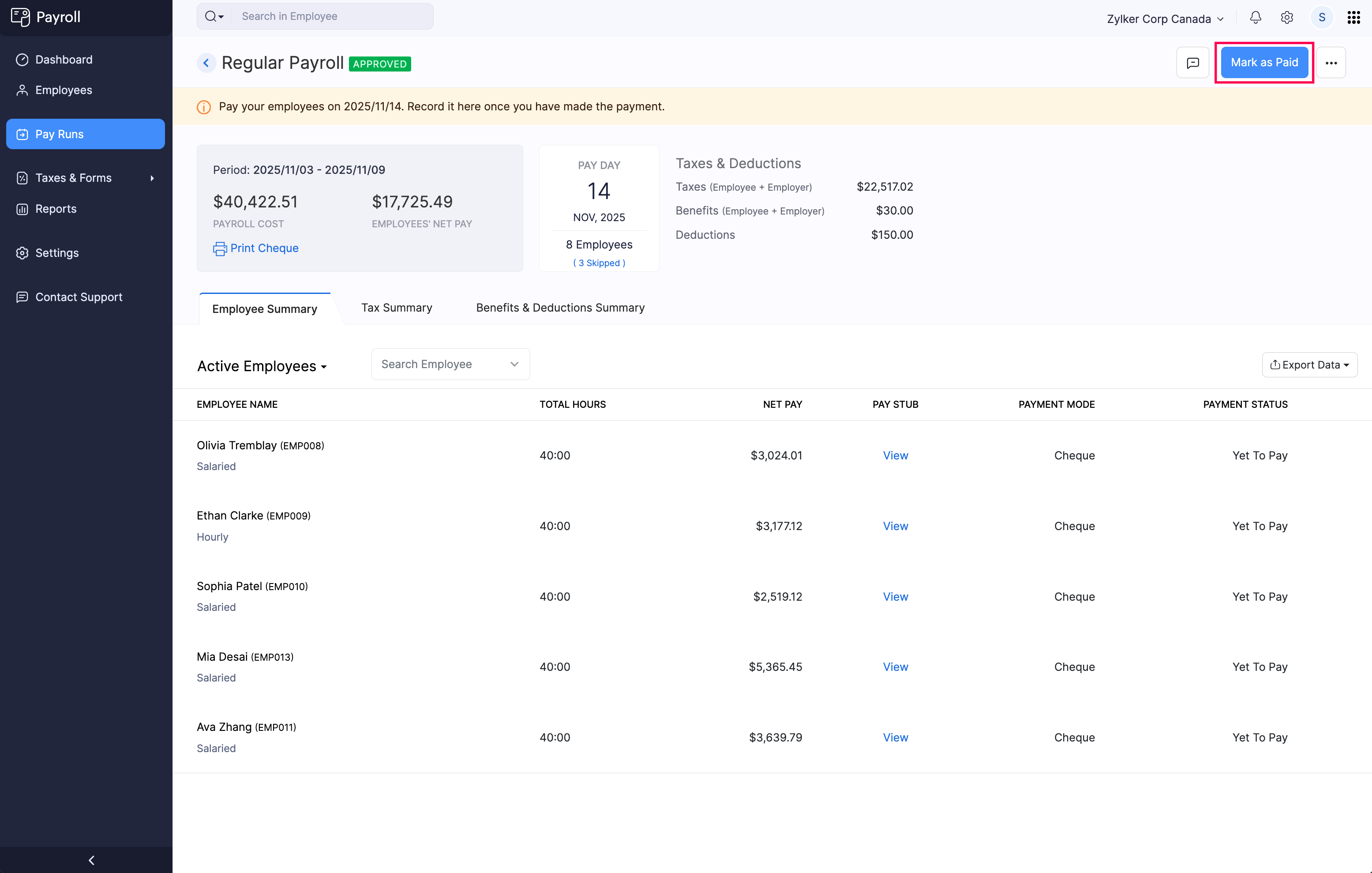The image size is (1372, 873).
Task: Click the Mark as Paid button
Action: click(1264, 63)
